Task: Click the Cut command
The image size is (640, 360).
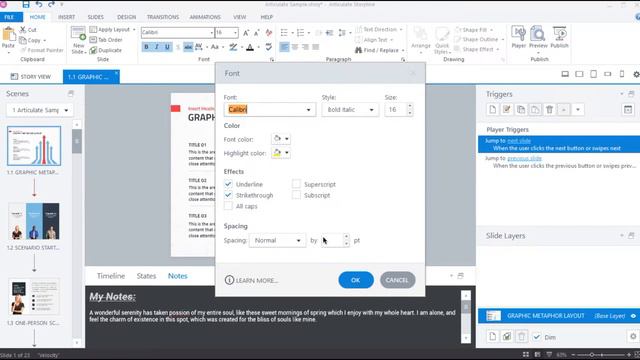Action: [28, 30]
